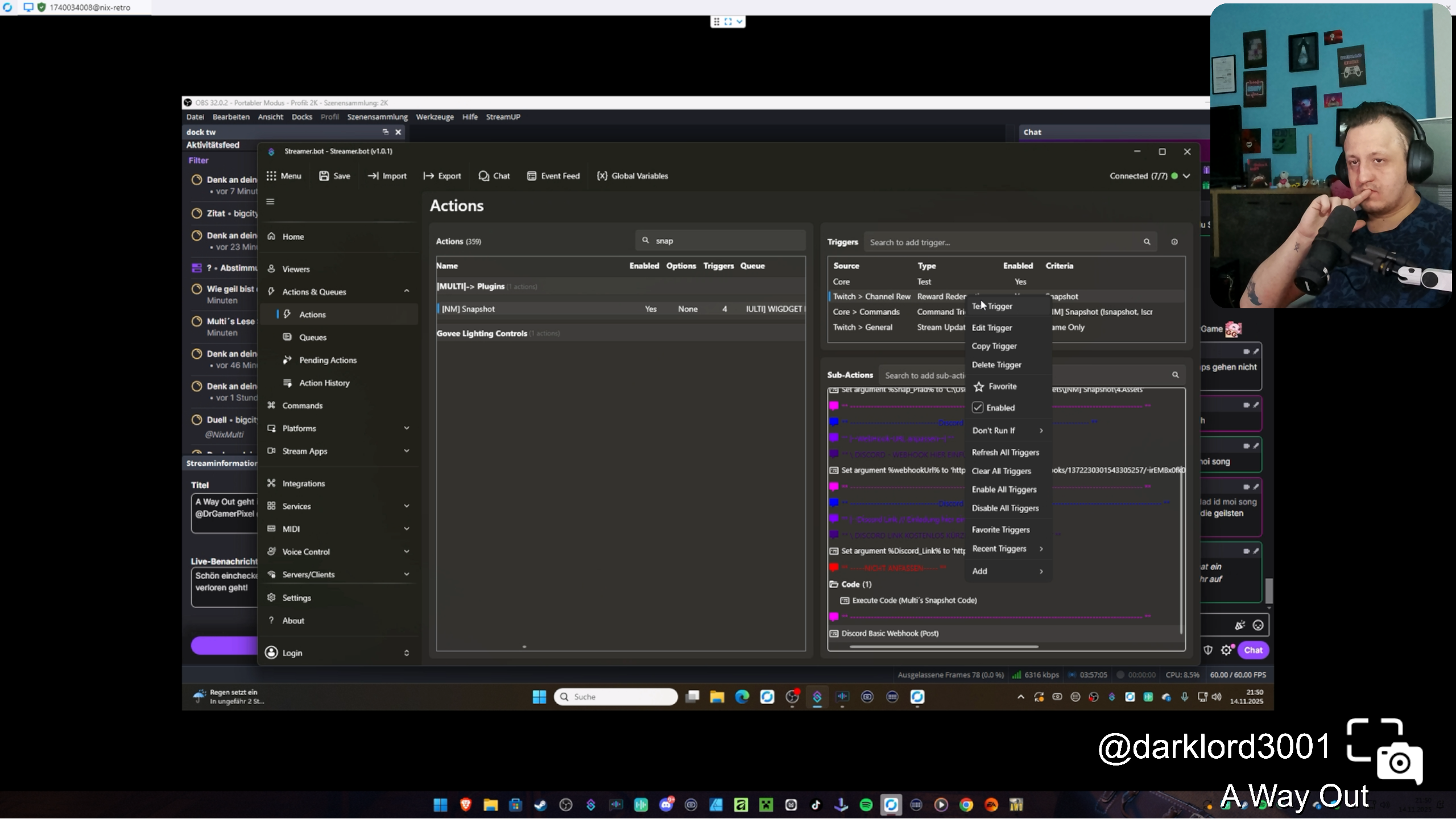This screenshot has height=819, width=1456.
Task: Click the info icon beside the trigger search
Action: [x=1174, y=242]
